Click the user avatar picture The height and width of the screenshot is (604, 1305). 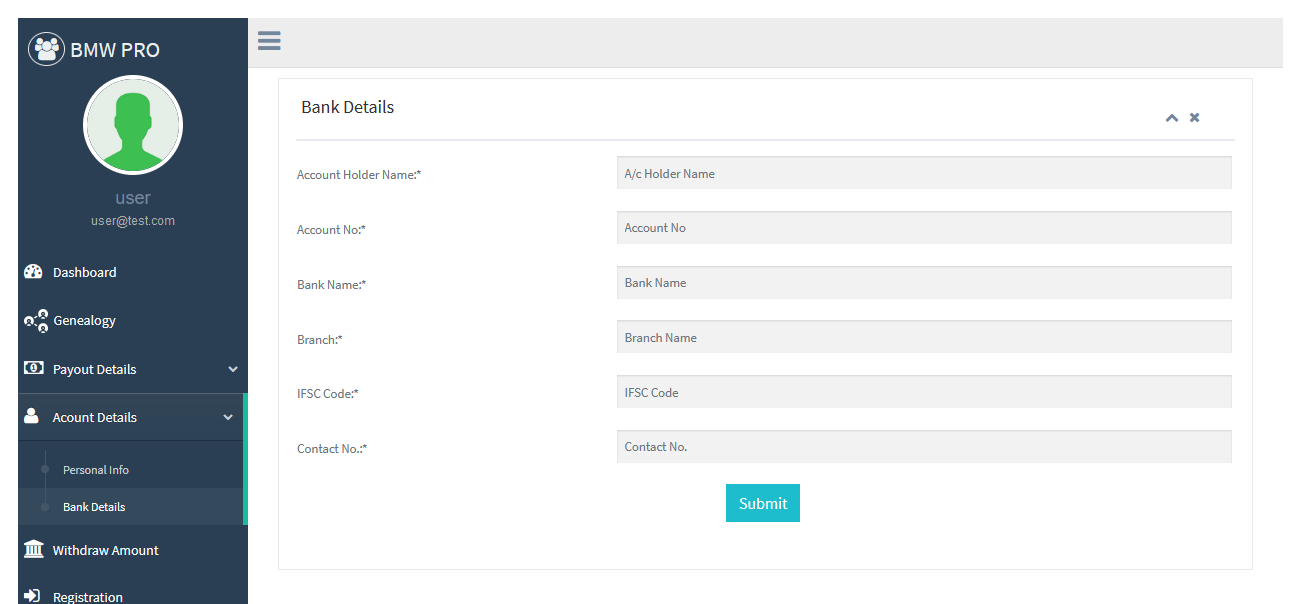[x=133, y=126]
